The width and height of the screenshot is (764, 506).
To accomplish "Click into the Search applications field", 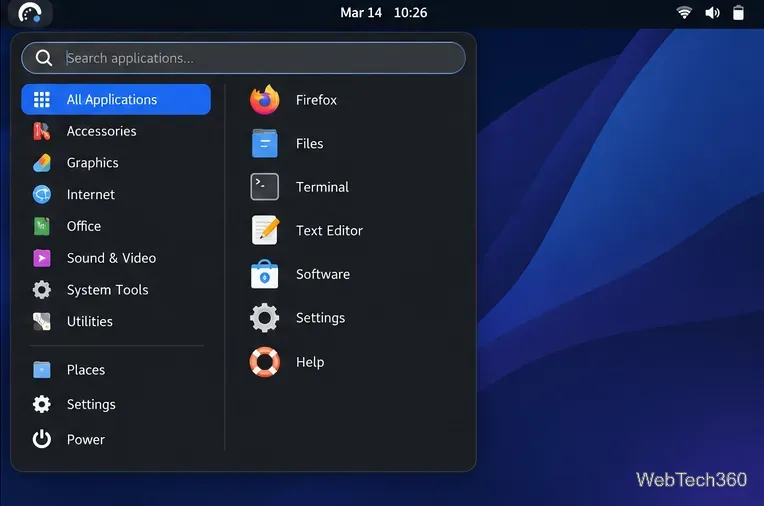I will click(x=244, y=58).
